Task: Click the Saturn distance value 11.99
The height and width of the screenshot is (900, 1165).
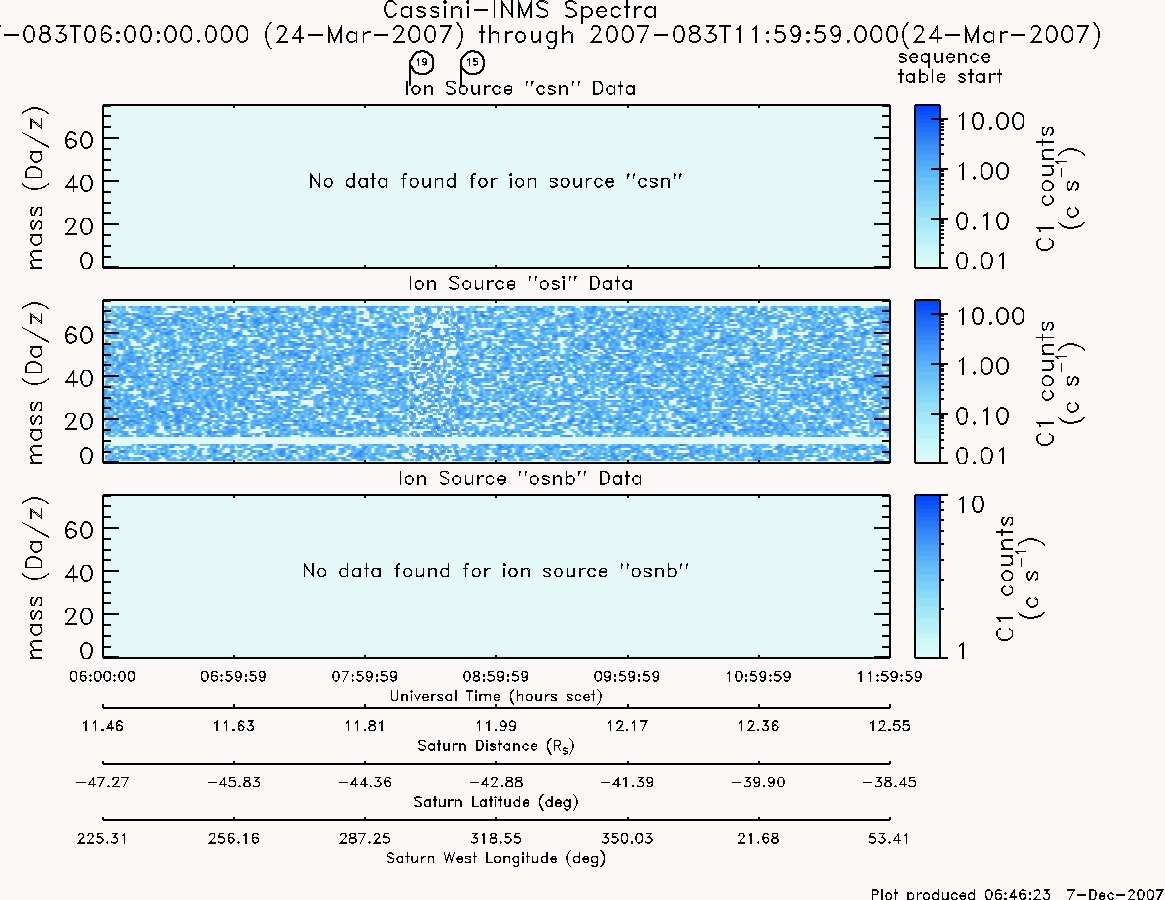Action: point(496,726)
